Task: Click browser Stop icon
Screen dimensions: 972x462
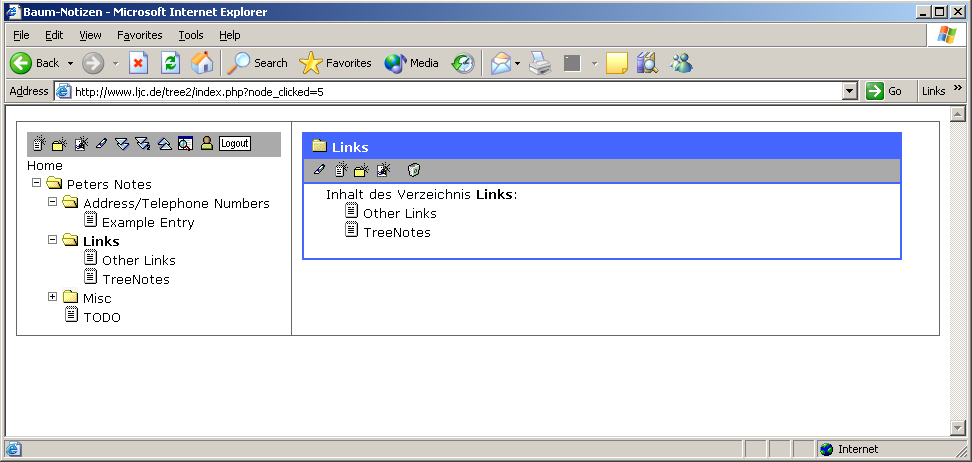Action: [x=139, y=63]
